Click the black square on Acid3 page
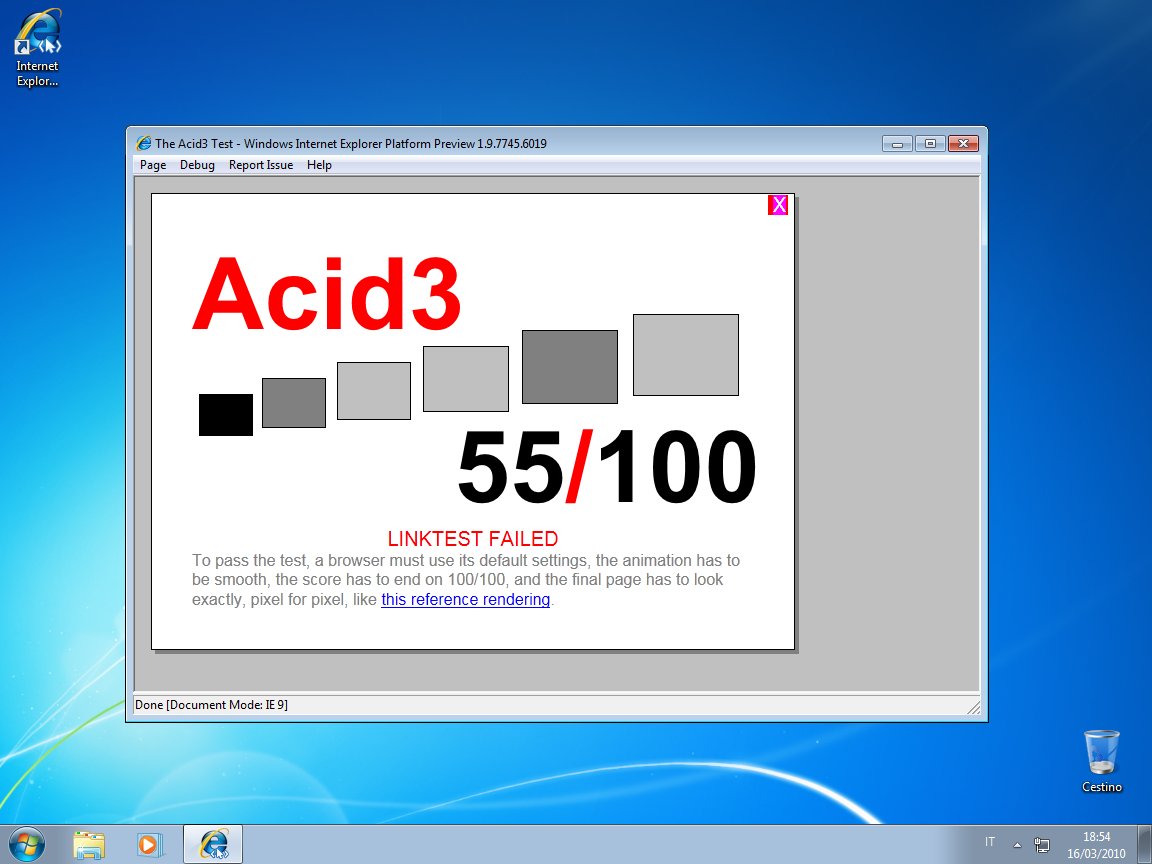This screenshot has height=864, width=1152. (226, 415)
